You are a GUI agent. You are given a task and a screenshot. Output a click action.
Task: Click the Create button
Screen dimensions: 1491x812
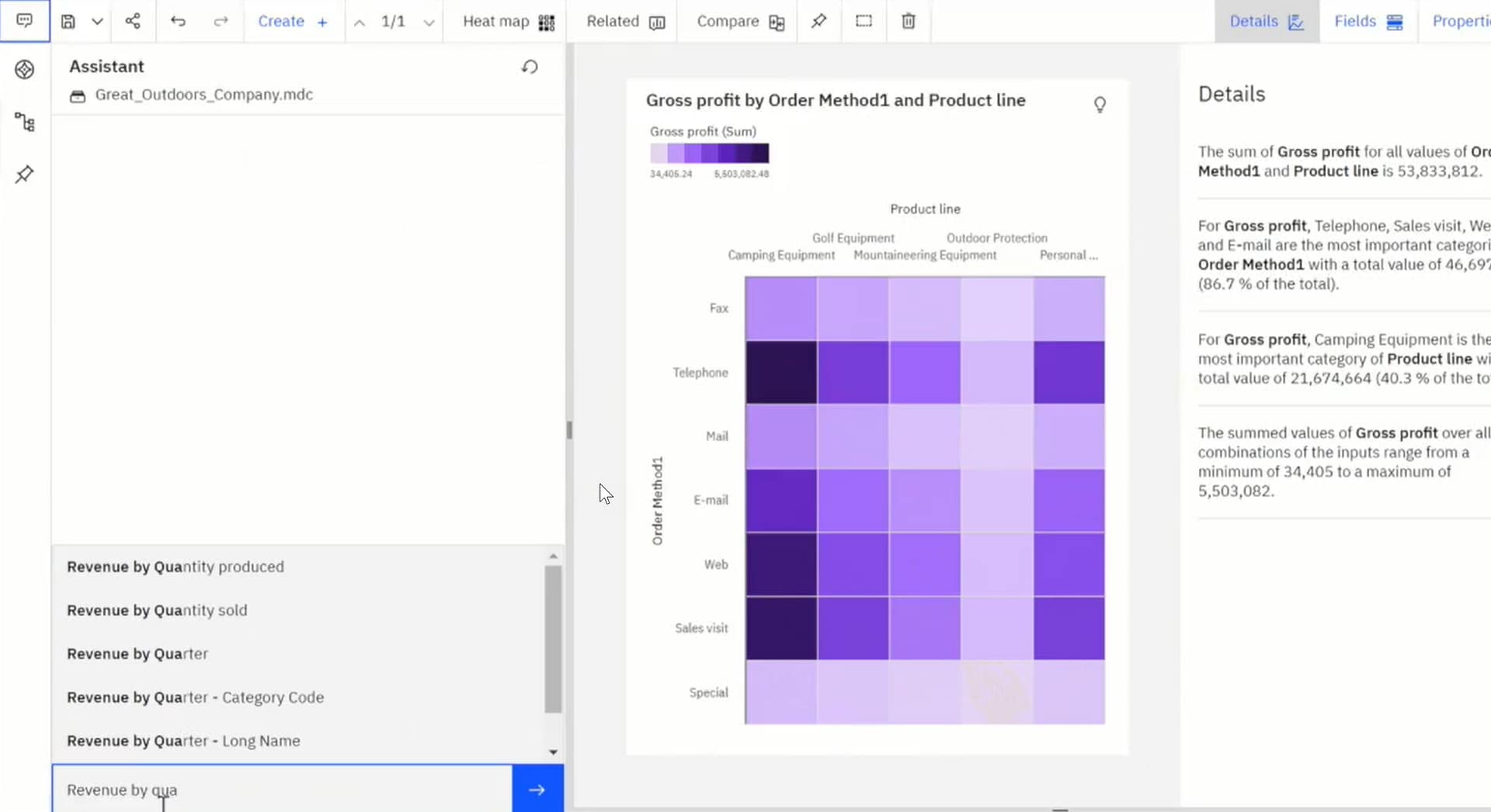[293, 22]
